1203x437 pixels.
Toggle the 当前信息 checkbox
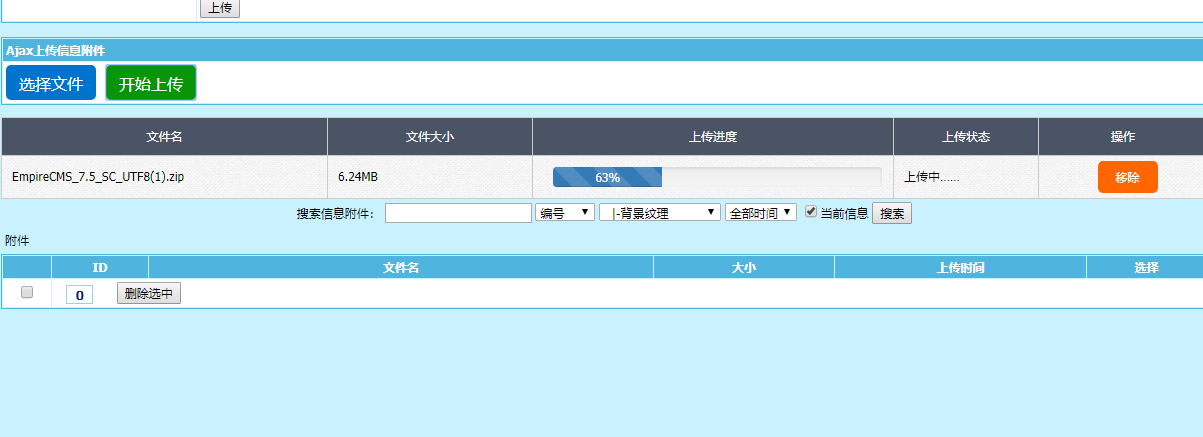pyautogui.click(x=811, y=212)
